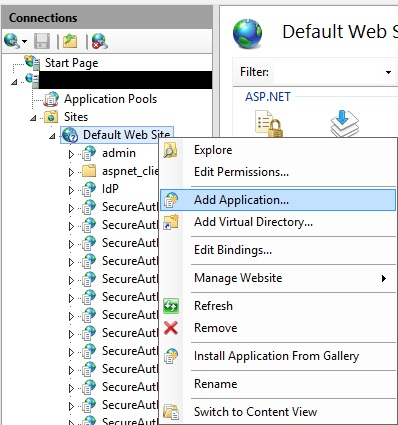
Task: Select the aspnet_client folder node
Action: [130, 171]
